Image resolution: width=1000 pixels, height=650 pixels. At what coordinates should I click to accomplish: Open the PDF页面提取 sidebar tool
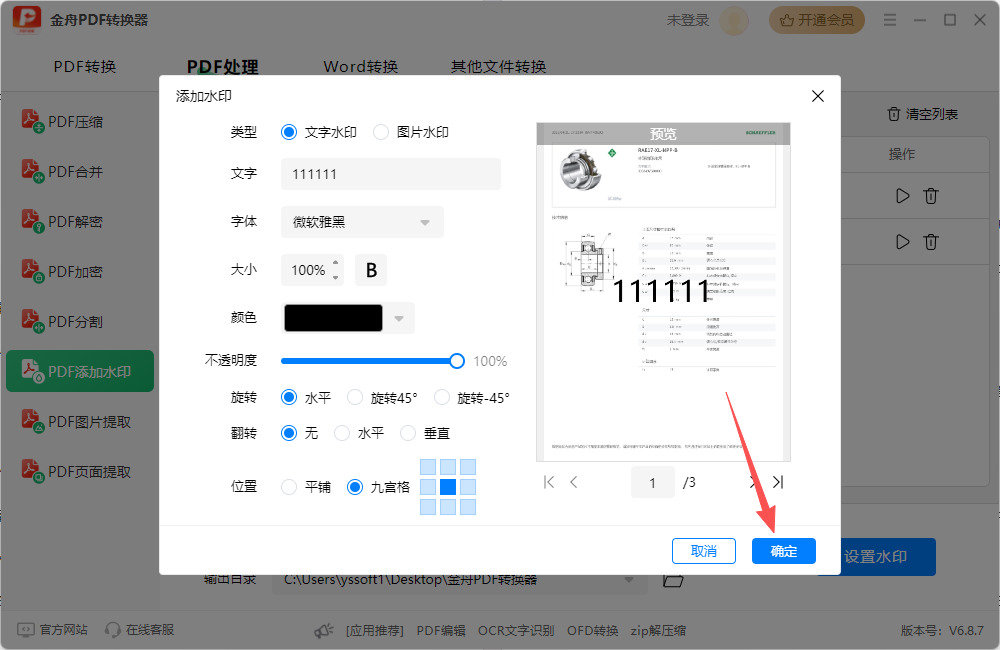point(77,471)
